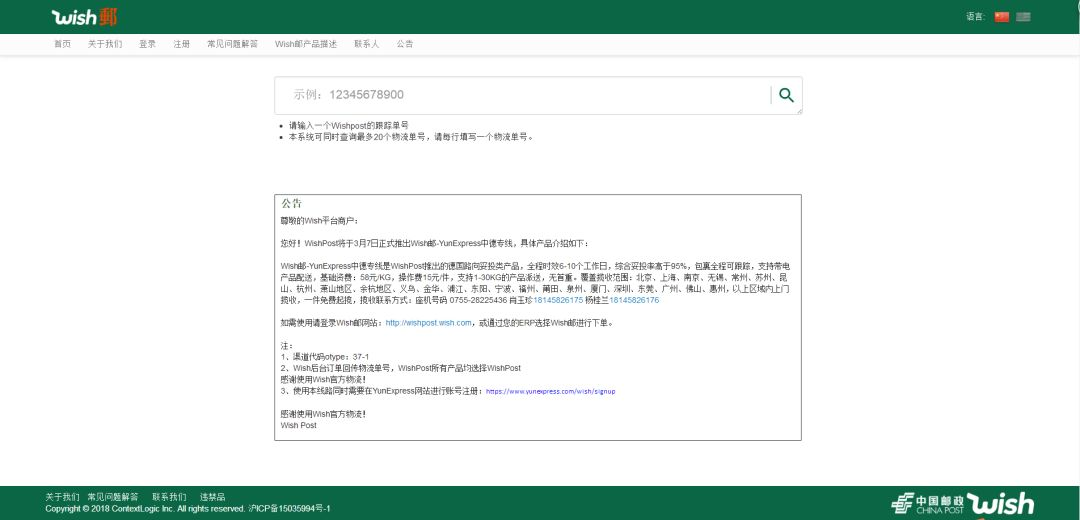Go to the 登录 page
Viewport: 1080px width, 520px height.
coord(147,44)
